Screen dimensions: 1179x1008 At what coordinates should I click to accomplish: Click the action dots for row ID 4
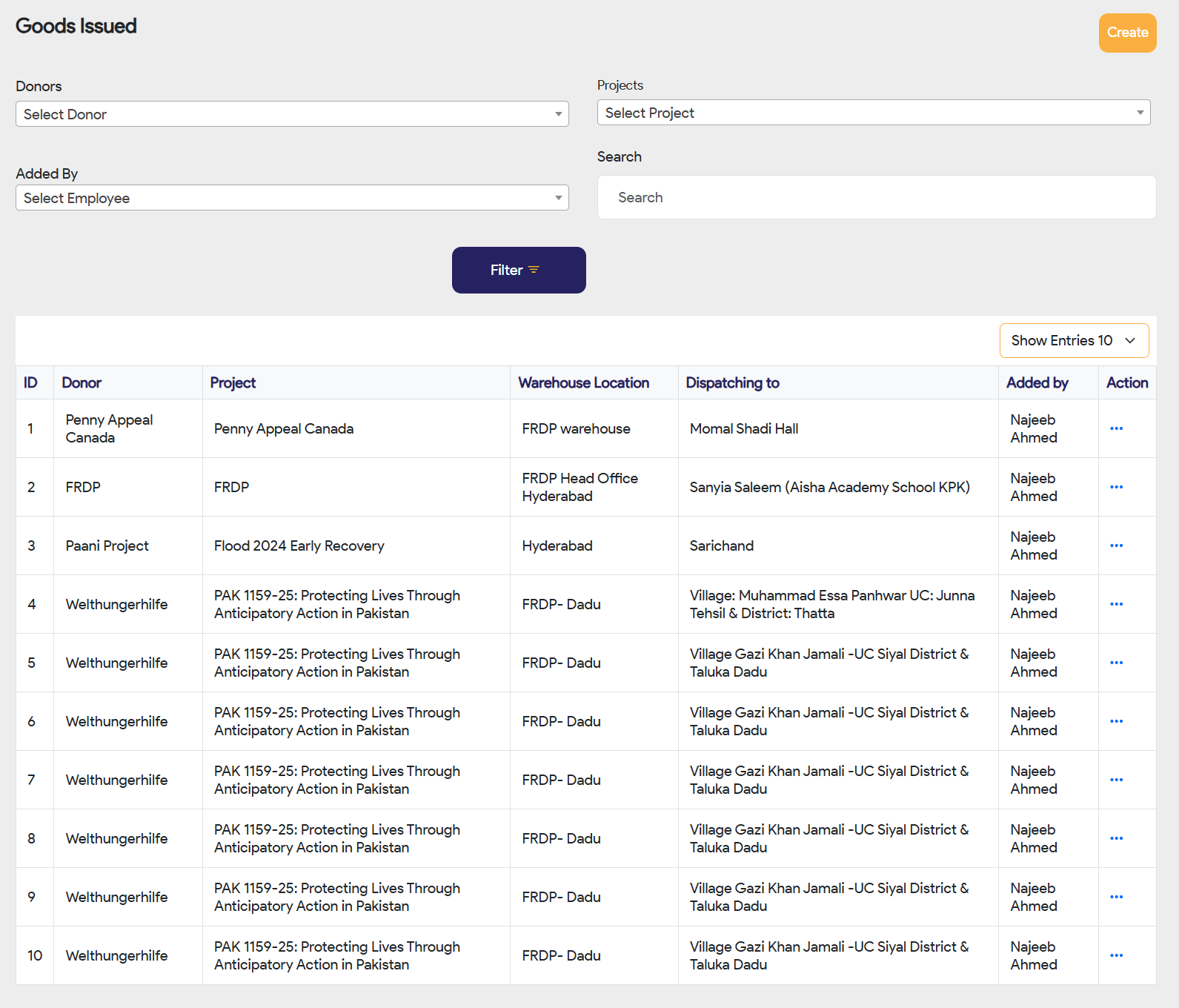(x=1116, y=604)
